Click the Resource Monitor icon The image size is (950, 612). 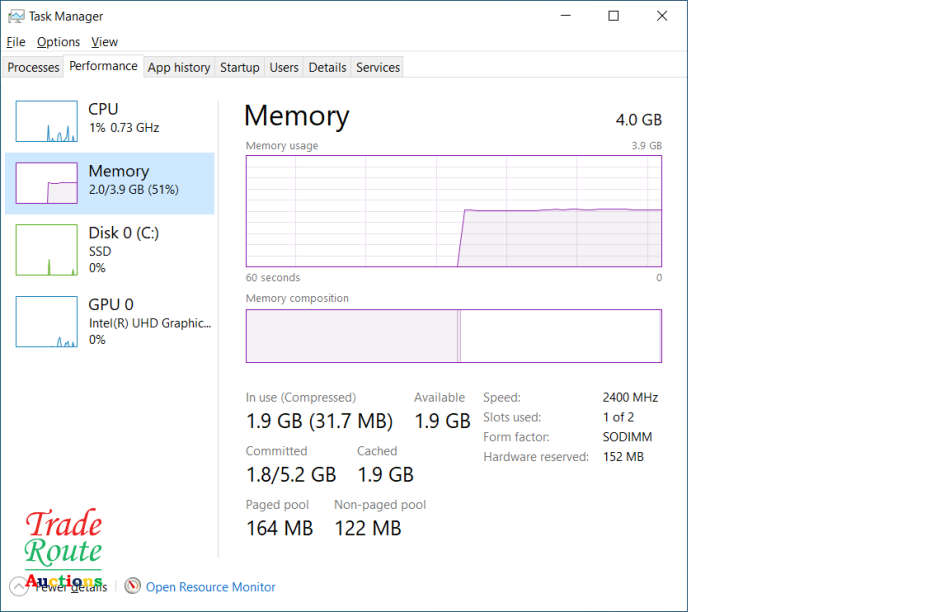pos(132,586)
